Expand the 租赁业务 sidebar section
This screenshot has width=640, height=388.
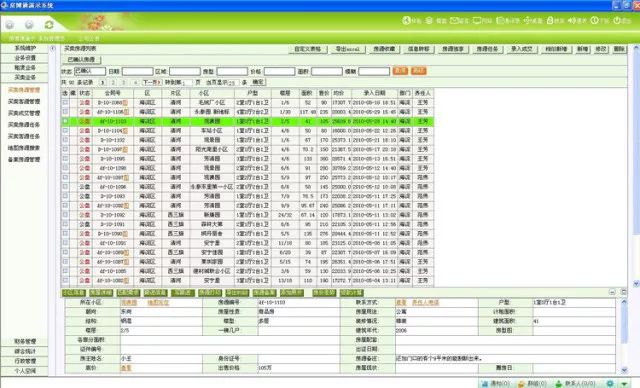[24, 68]
